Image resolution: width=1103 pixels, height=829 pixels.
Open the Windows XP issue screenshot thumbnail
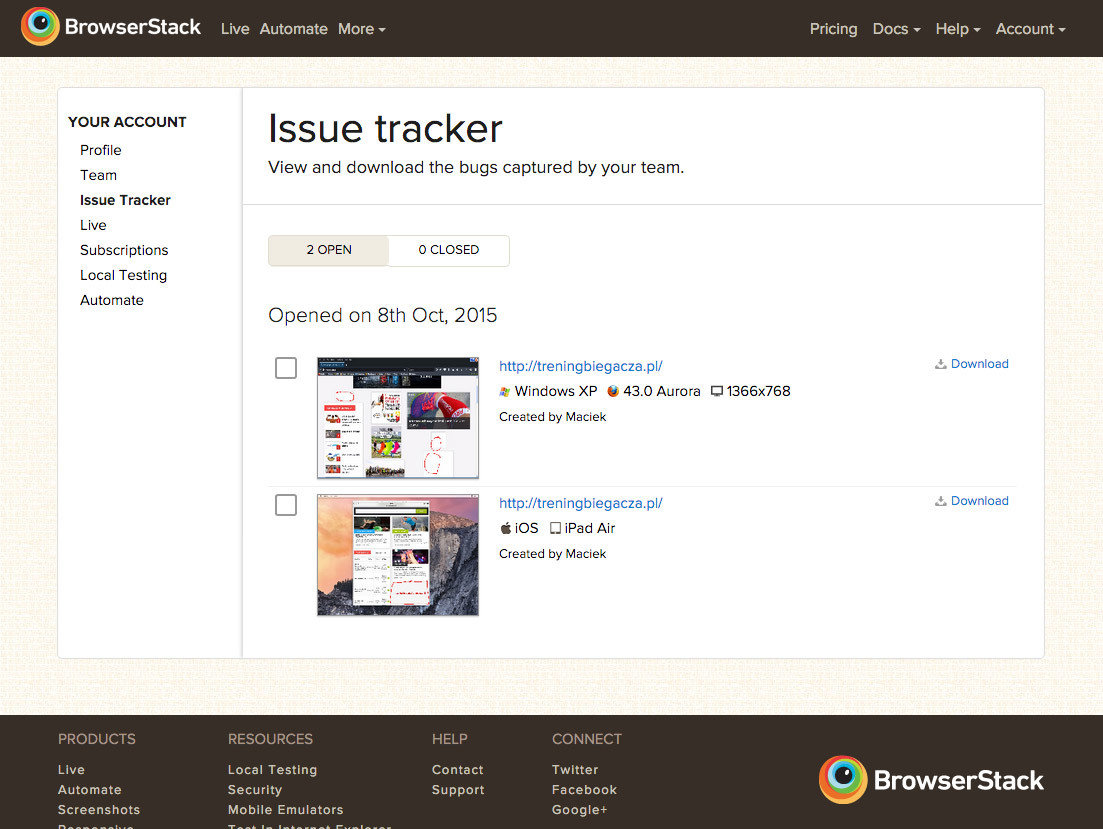coord(398,418)
